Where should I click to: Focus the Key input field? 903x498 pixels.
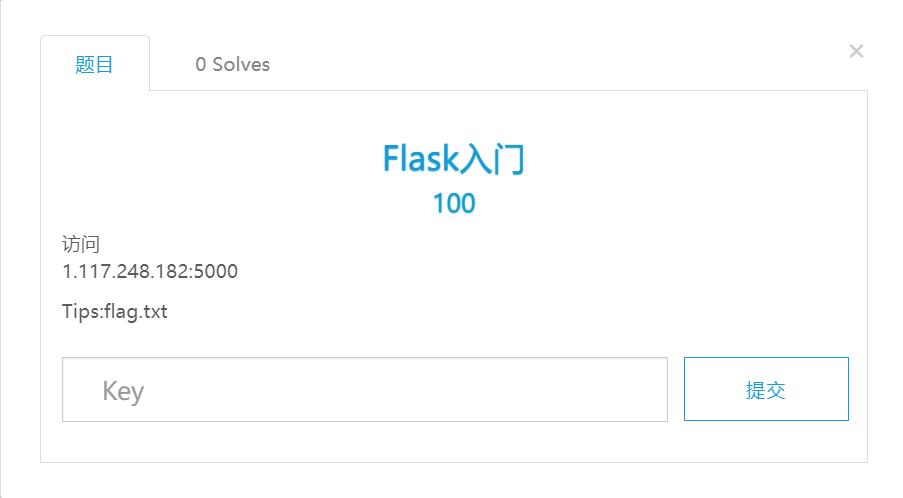point(364,389)
